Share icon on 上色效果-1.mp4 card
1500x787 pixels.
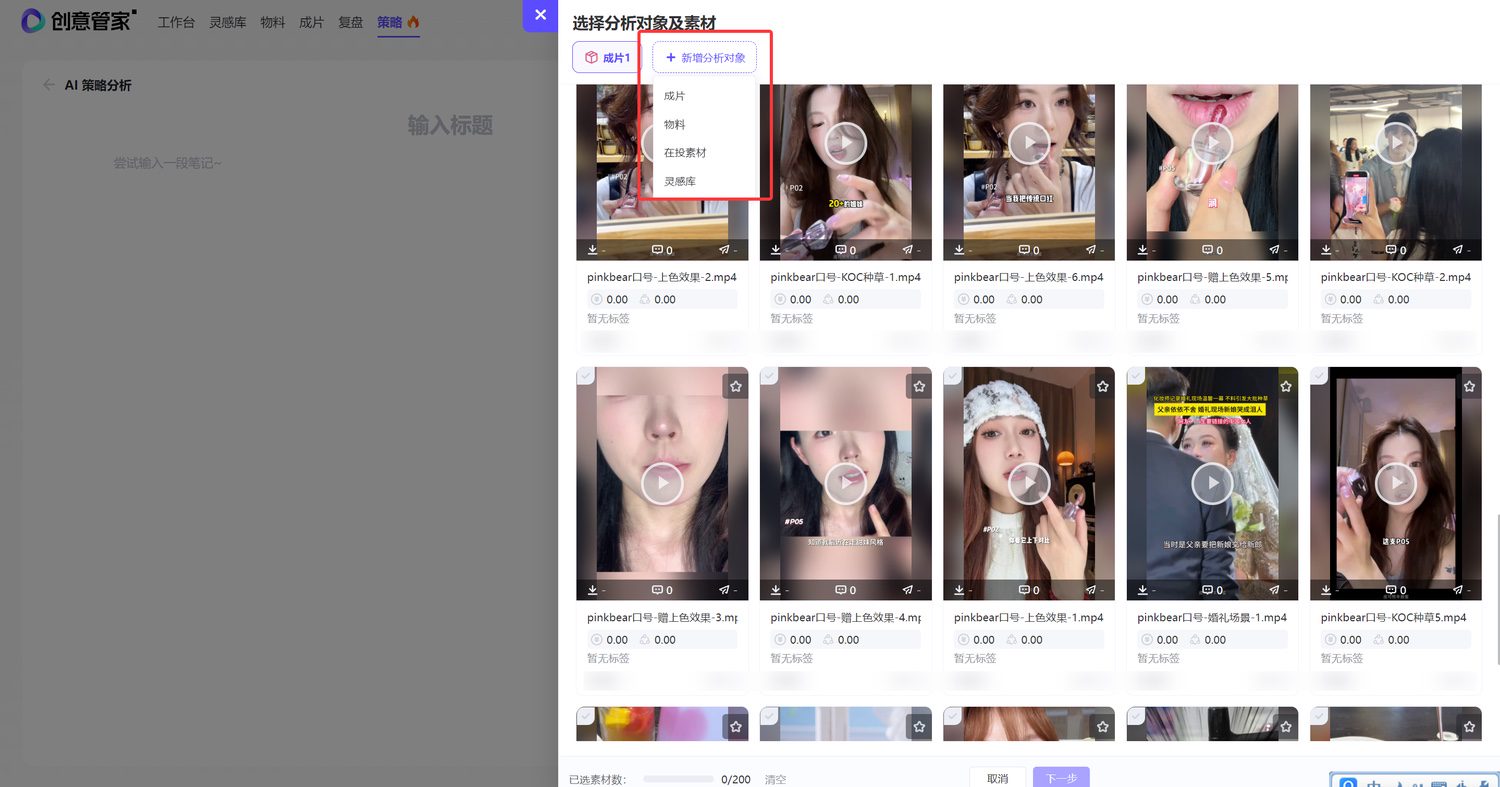[1092, 590]
